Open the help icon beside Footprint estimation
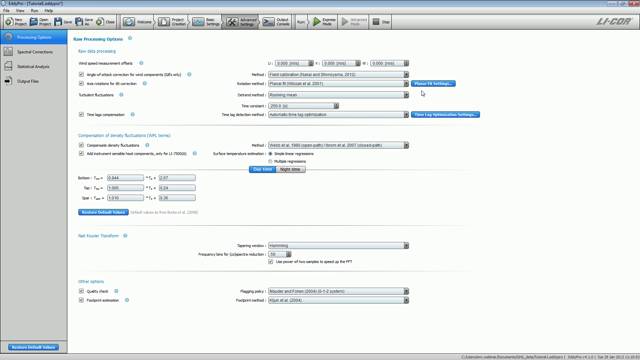The width and height of the screenshot is (640, 360). (127, 300)
